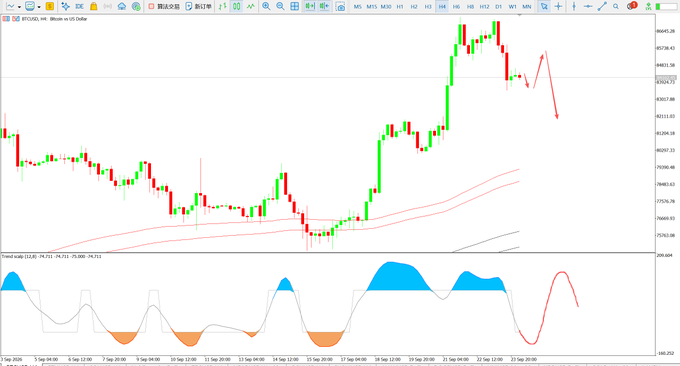Click the yellow dollar symbols icon

tap(50, 7)
